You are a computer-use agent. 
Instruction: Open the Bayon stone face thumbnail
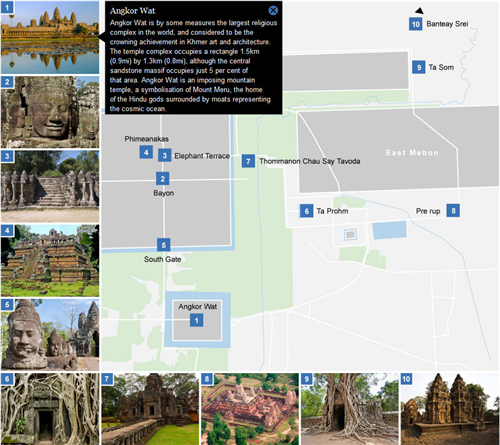tap(50, 112)
